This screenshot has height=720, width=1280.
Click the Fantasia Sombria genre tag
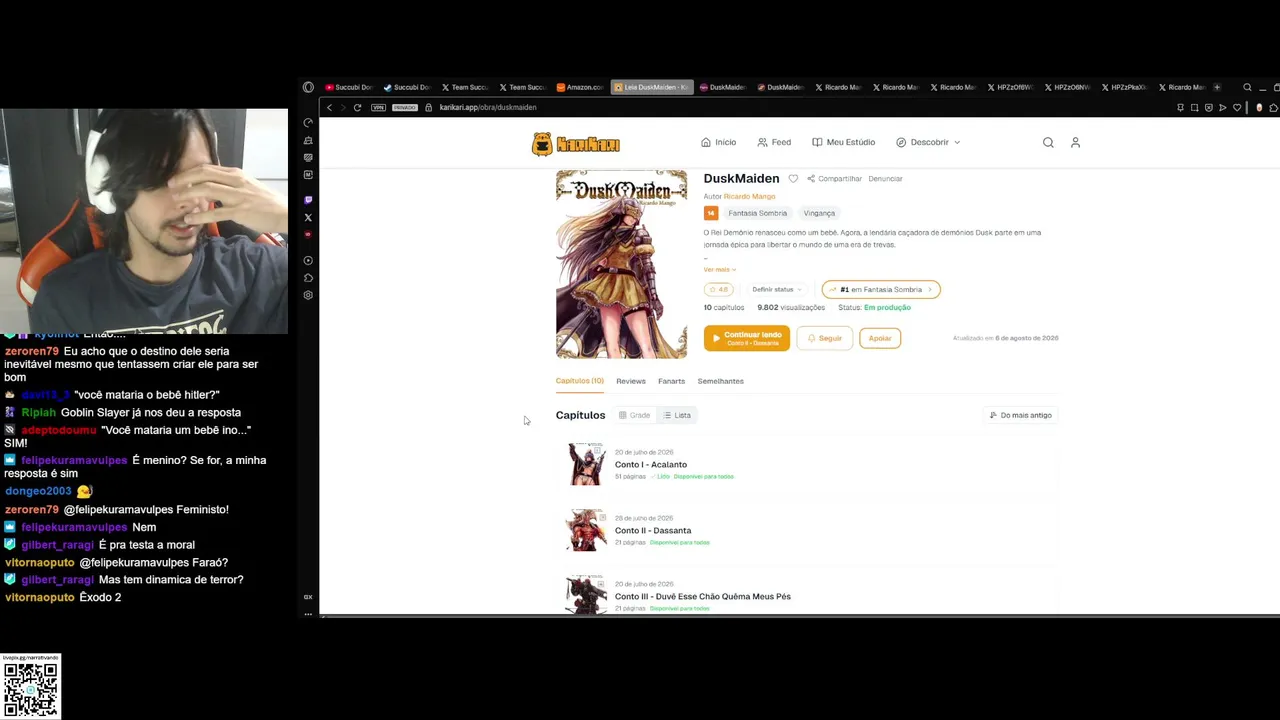(x=757, y=213)
